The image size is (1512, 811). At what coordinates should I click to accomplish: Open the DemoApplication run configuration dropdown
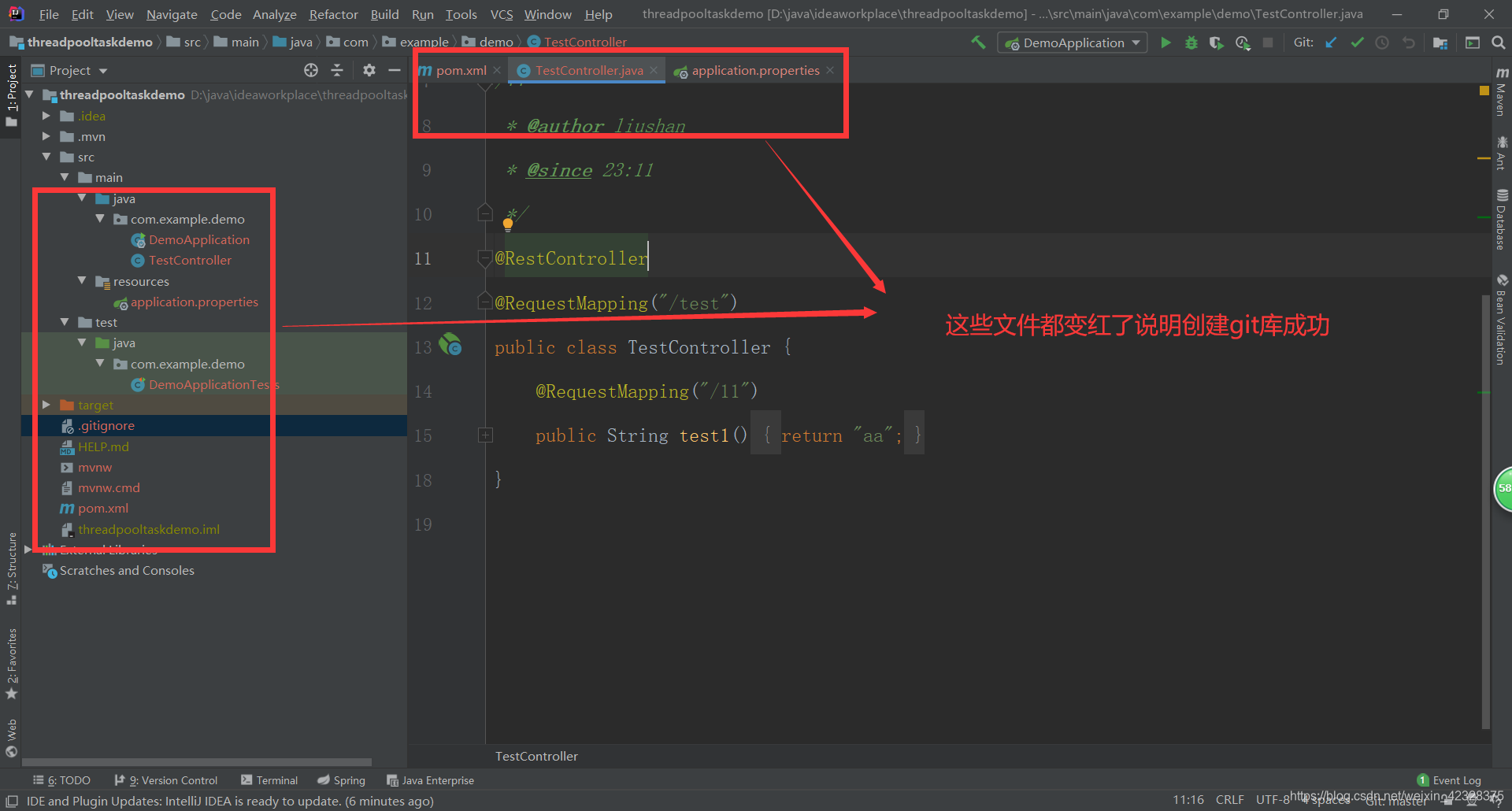(1073, 43)
